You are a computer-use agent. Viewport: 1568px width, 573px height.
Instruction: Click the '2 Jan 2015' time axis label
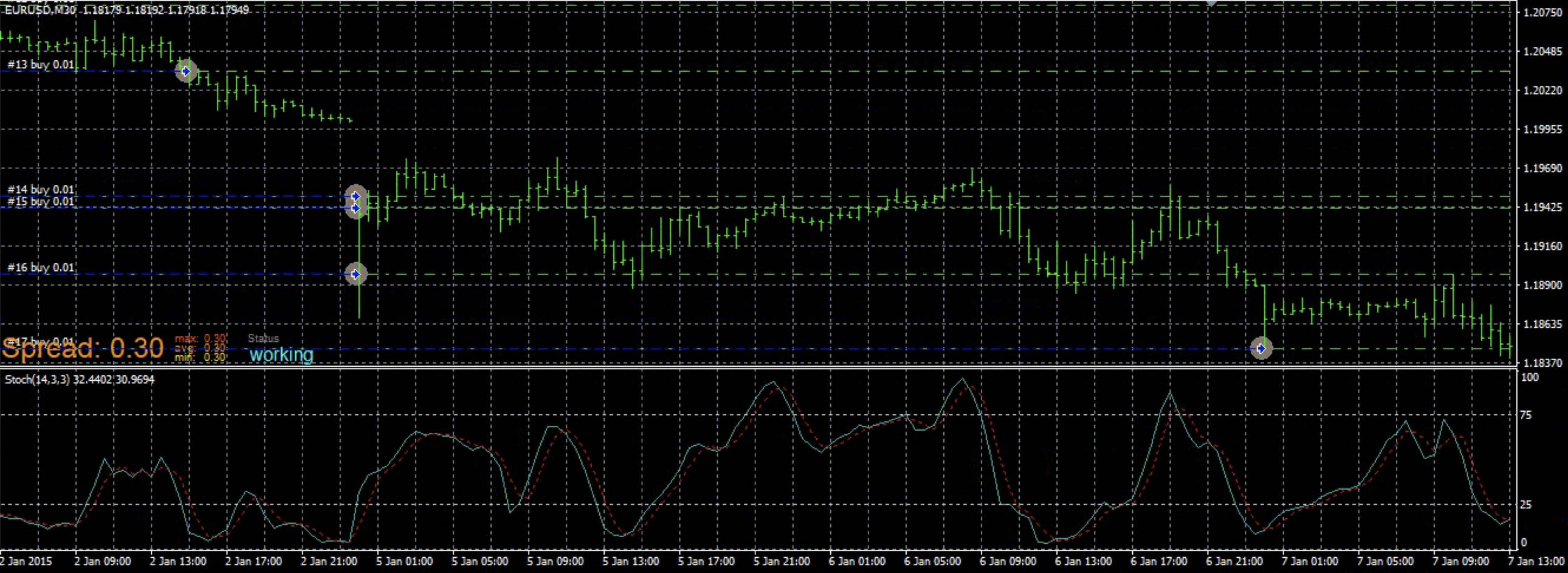pos(27,561)
